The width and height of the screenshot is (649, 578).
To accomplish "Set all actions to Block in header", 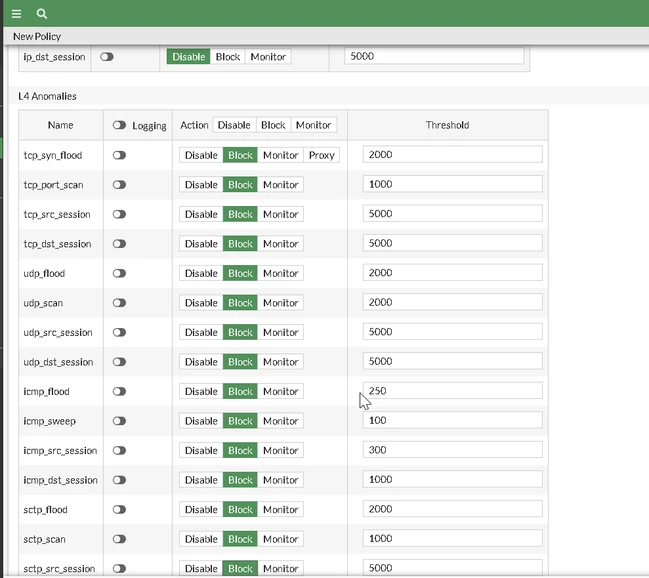I will click(273, 125).
